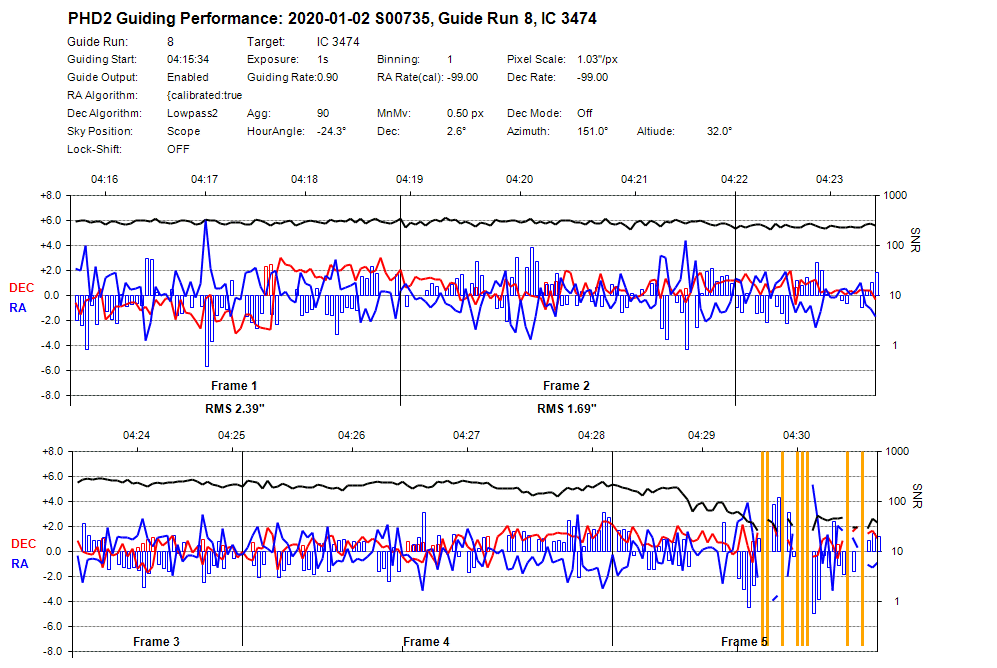The image size is (997, 668).
Task: Click the Binning value 1
Action: (x=450, y=59)
